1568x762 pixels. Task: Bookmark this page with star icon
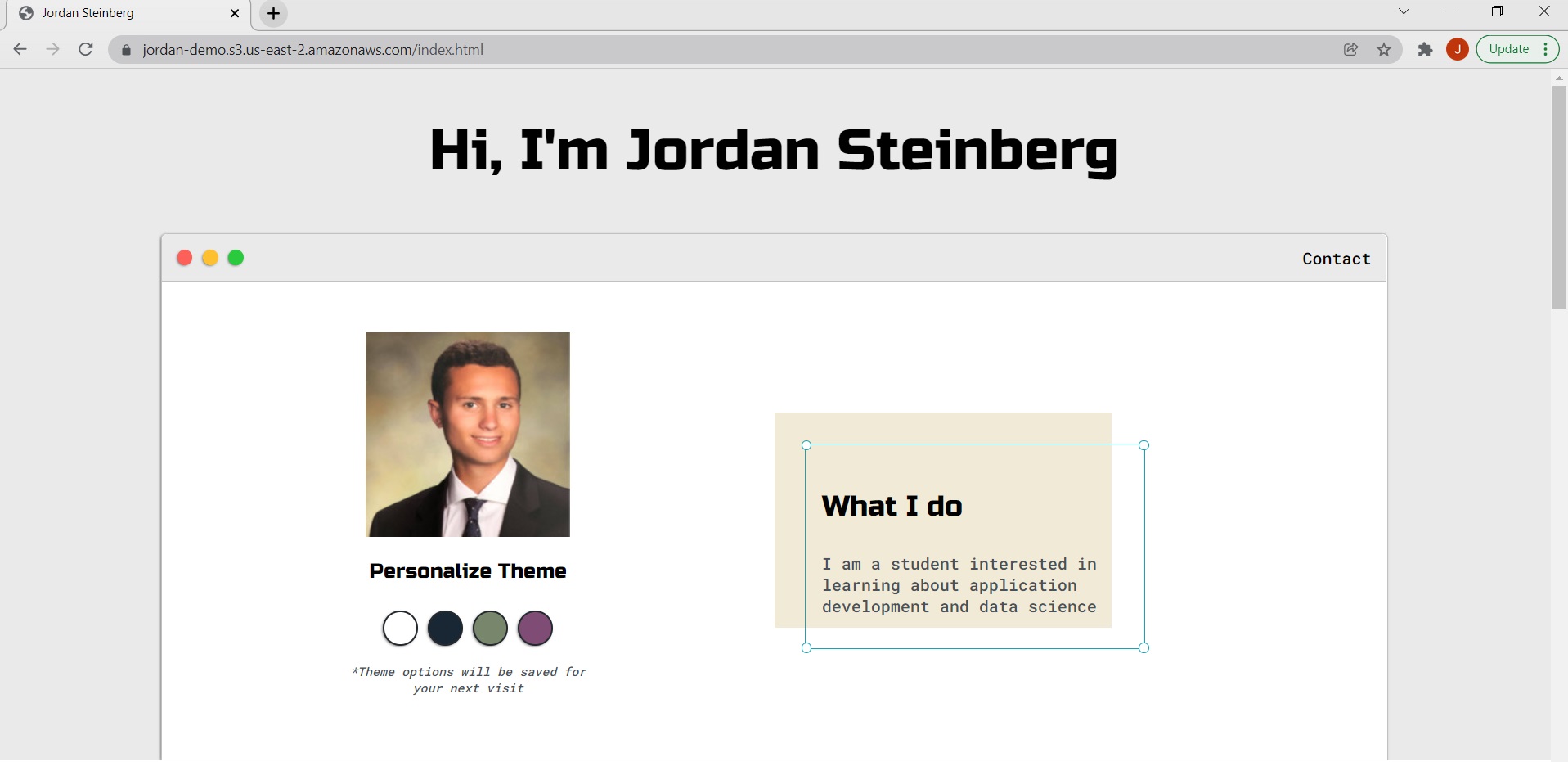pyautogui.click(x=1384, y=49)
